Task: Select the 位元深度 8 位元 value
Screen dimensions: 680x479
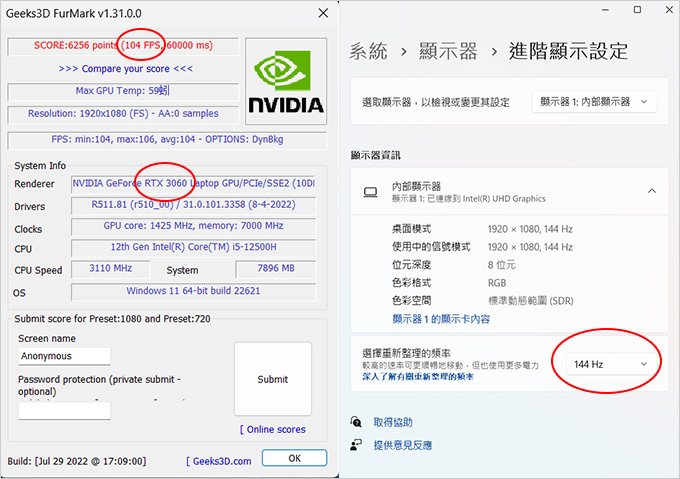Action: pos(501,265)
